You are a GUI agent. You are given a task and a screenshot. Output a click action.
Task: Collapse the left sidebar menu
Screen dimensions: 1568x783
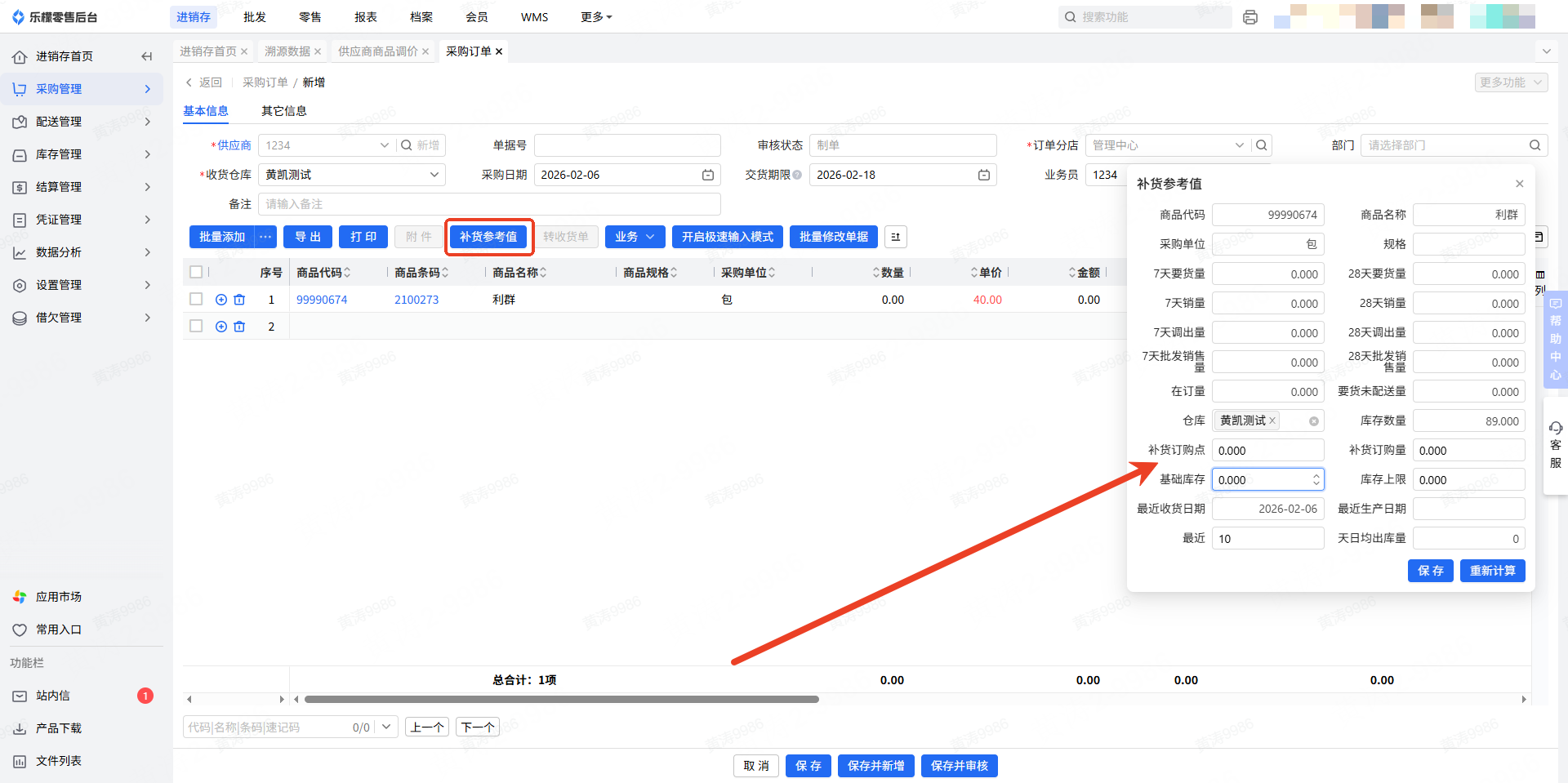click(x=147, y=56)
